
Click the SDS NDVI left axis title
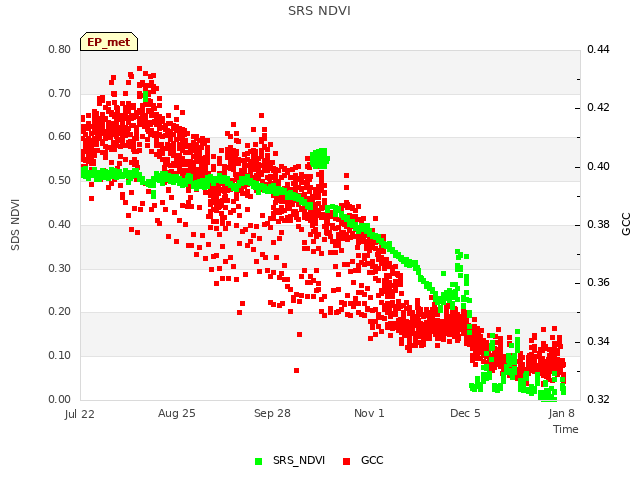(15, 225)
